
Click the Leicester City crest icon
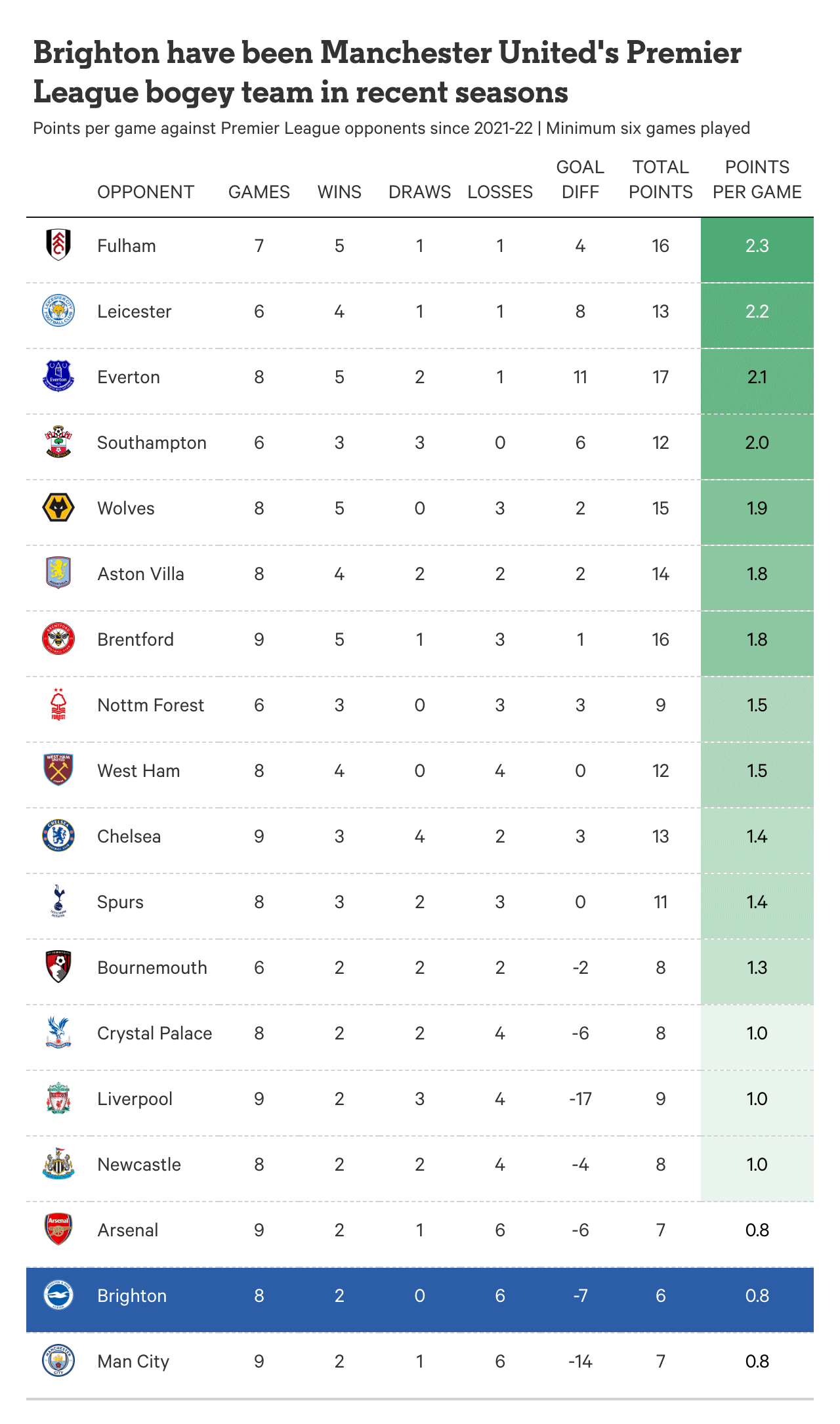58,311
